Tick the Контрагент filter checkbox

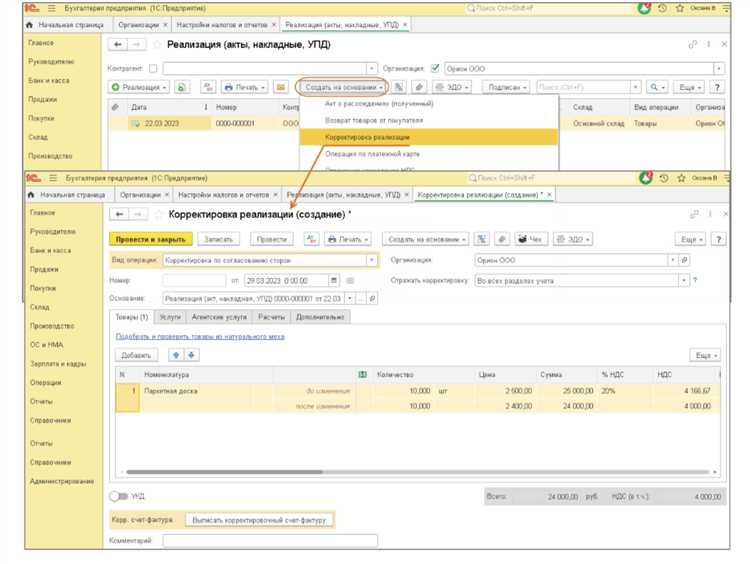[153, 68]
